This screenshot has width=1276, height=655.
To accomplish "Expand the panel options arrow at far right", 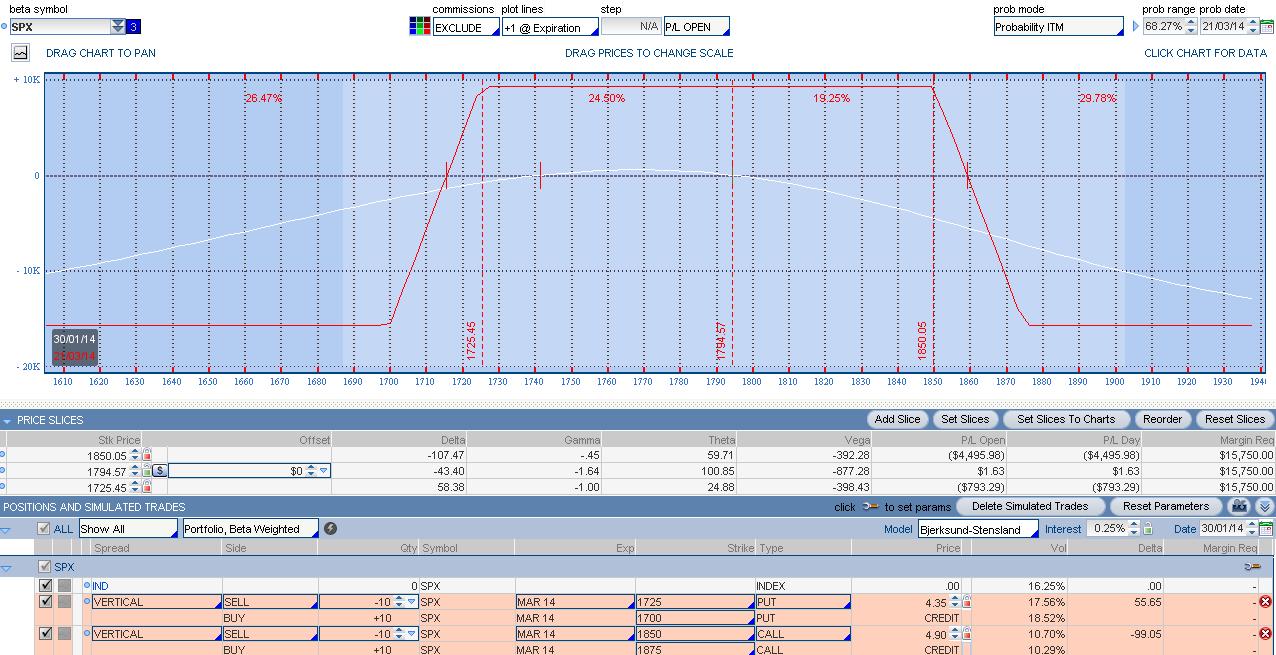I will pyautogui.click(x=1265, y=507).
